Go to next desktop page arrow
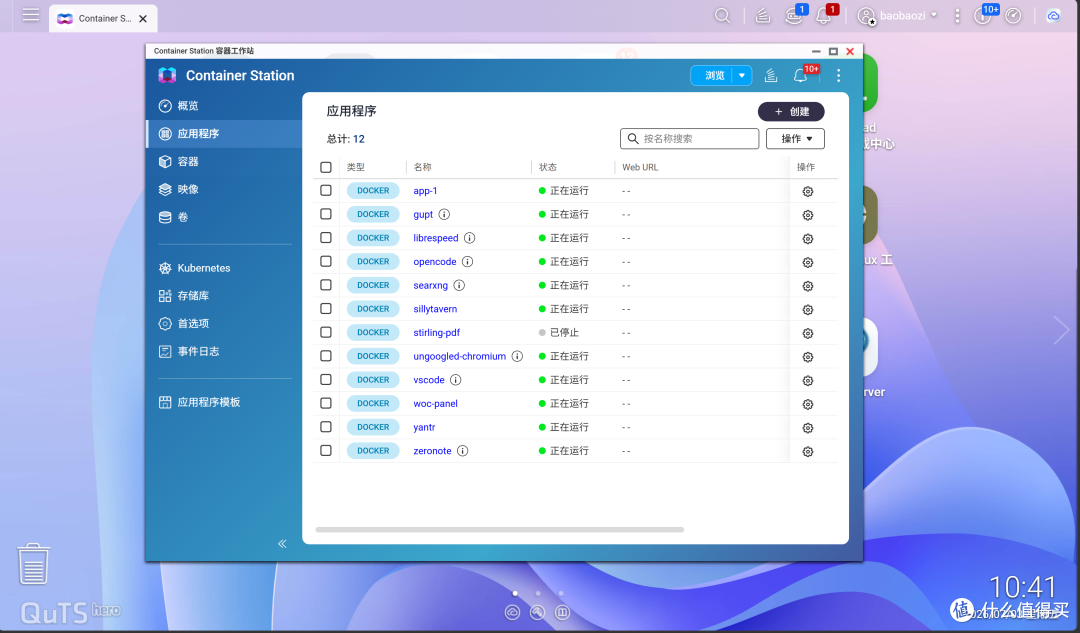The height and width of the screenshot is (633, 1080). point(1061,331)
